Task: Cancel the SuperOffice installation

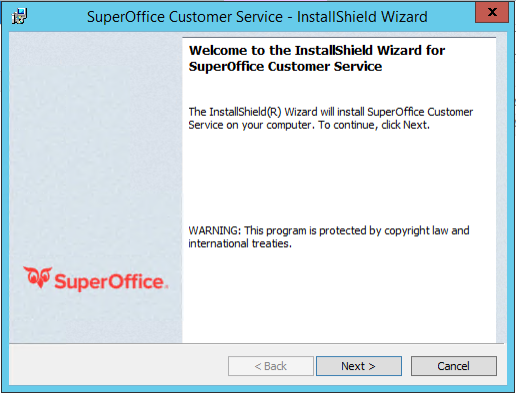Action: click(x=454, y=366)
